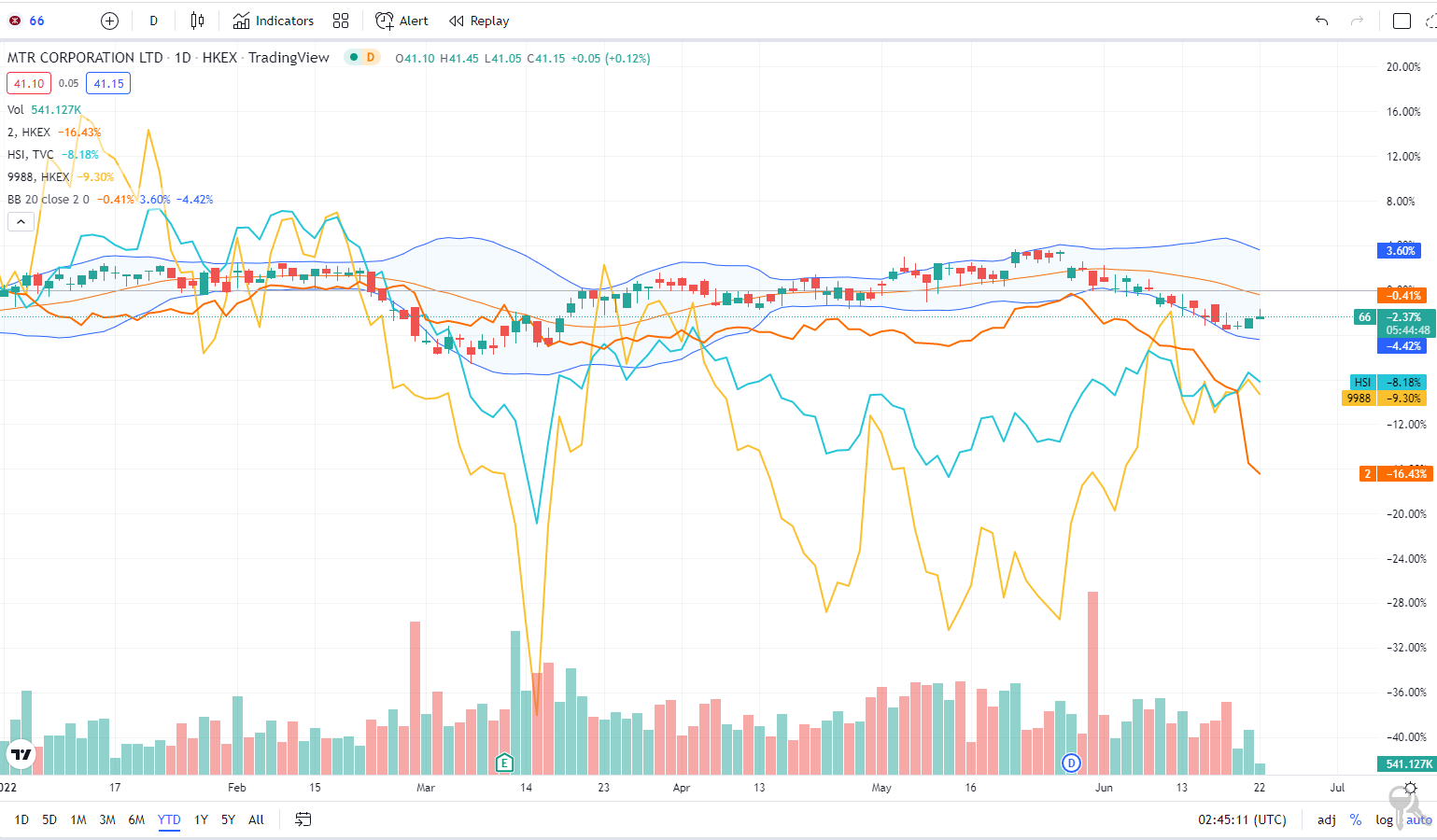This screenshot has height=840, width=1437.
Task: Open candlestick chart style menu
Action: [x=197, y=21]
